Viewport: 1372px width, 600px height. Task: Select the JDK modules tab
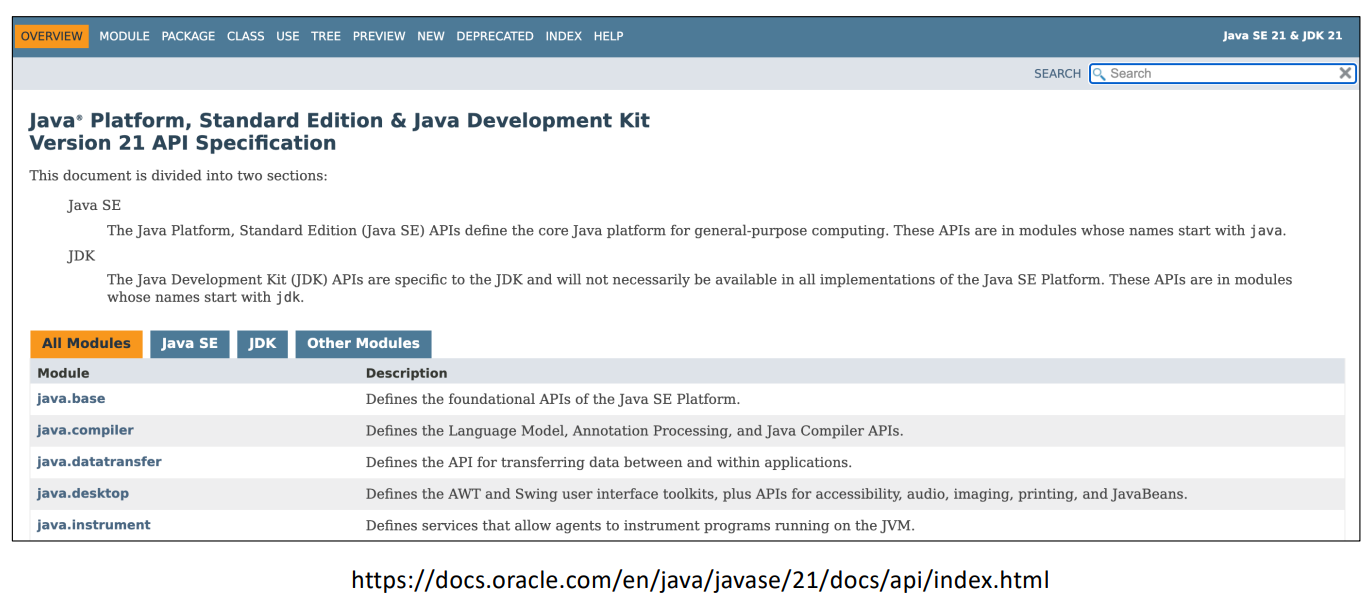coord(262,344)
